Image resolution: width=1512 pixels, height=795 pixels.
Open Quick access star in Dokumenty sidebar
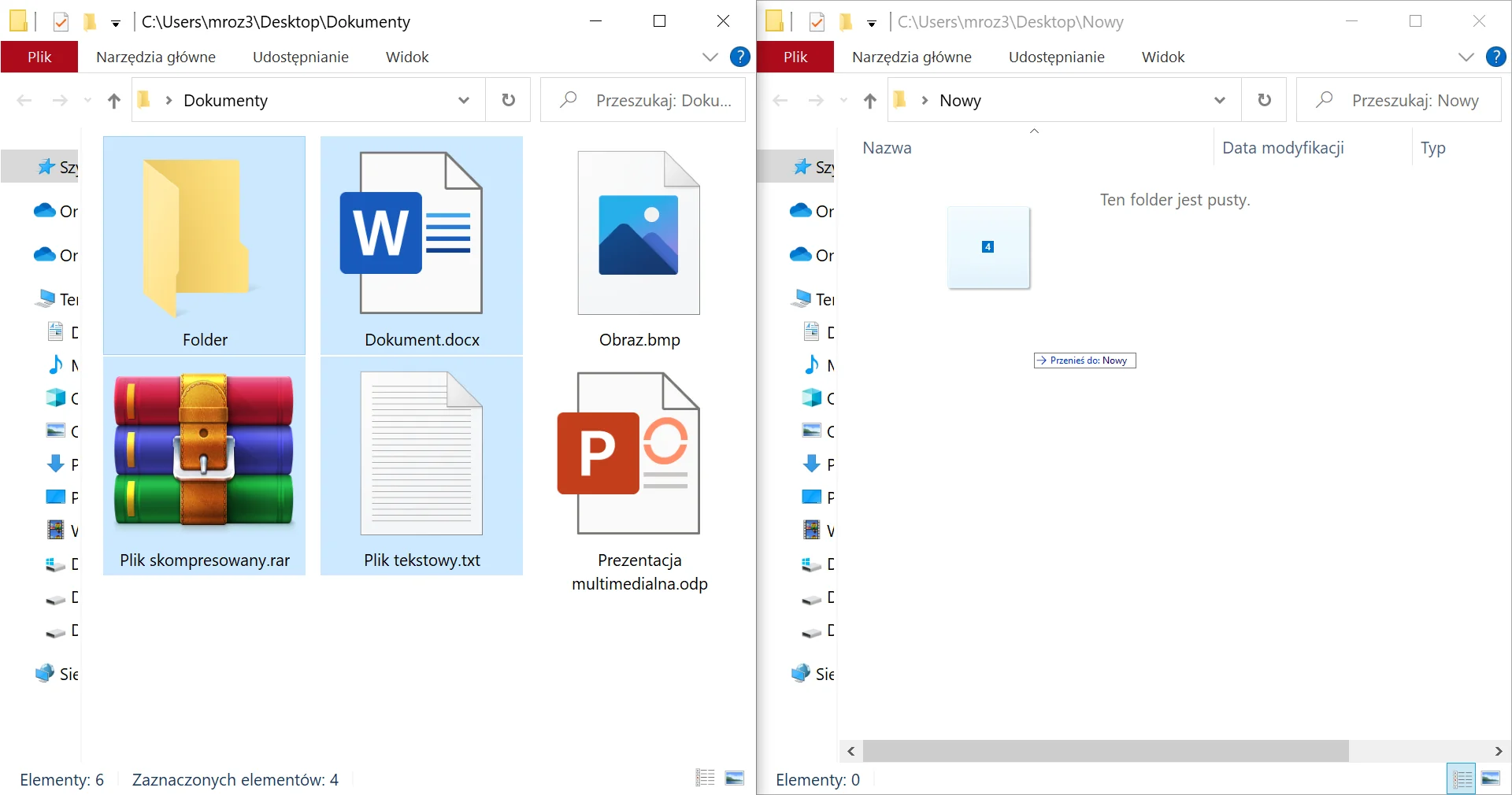pyautogui.click(x=46, y=167)
